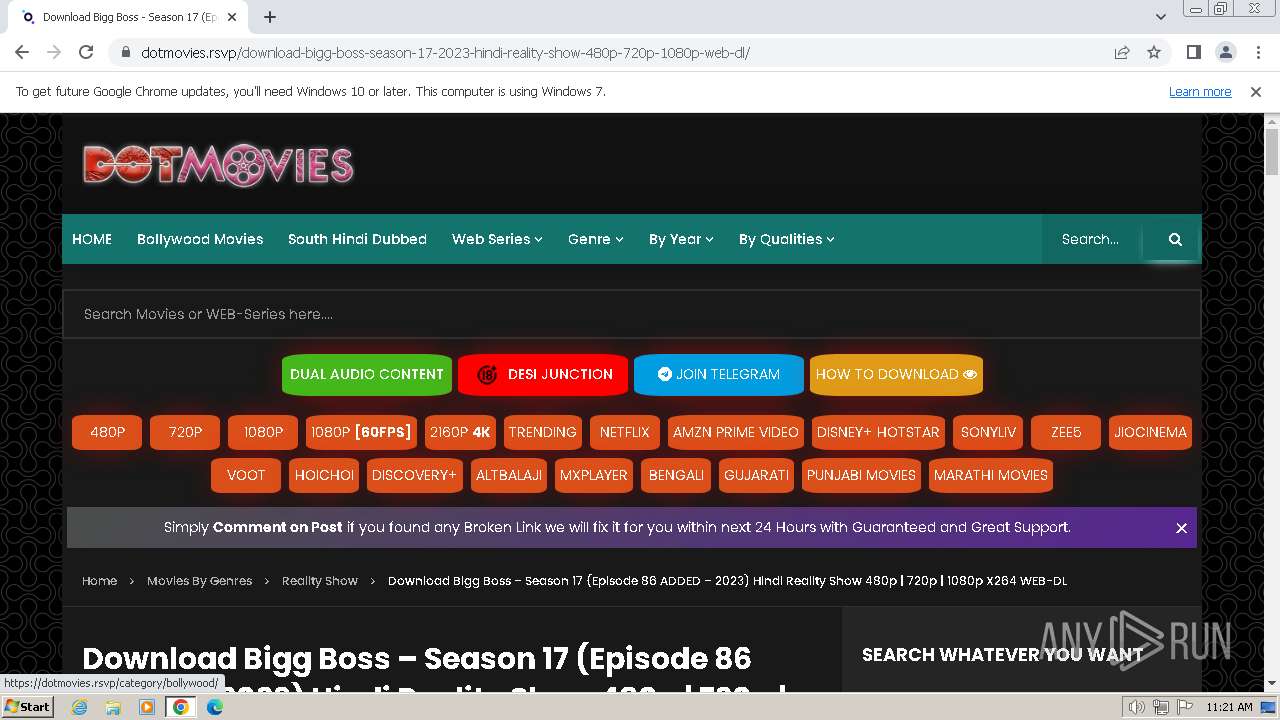This screenshot has width=1280, height=720.
Task: Focus the navbar Search... field
Action: 1091,239
